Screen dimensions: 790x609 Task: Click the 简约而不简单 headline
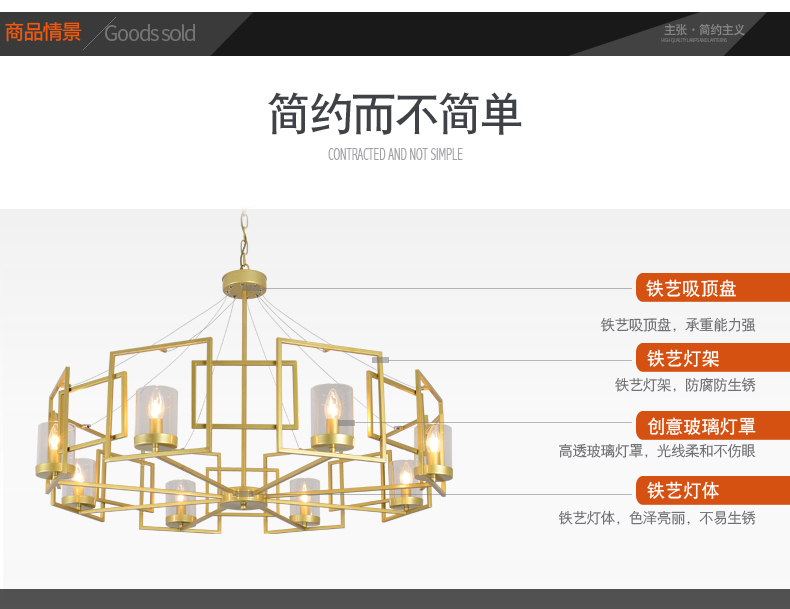click(394, 113)
